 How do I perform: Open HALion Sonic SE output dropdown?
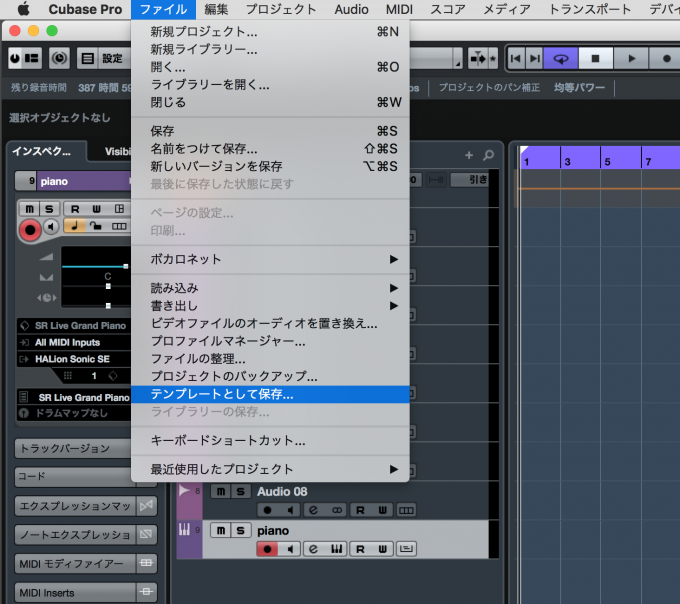pyautogui.click(x=74, y=359)
